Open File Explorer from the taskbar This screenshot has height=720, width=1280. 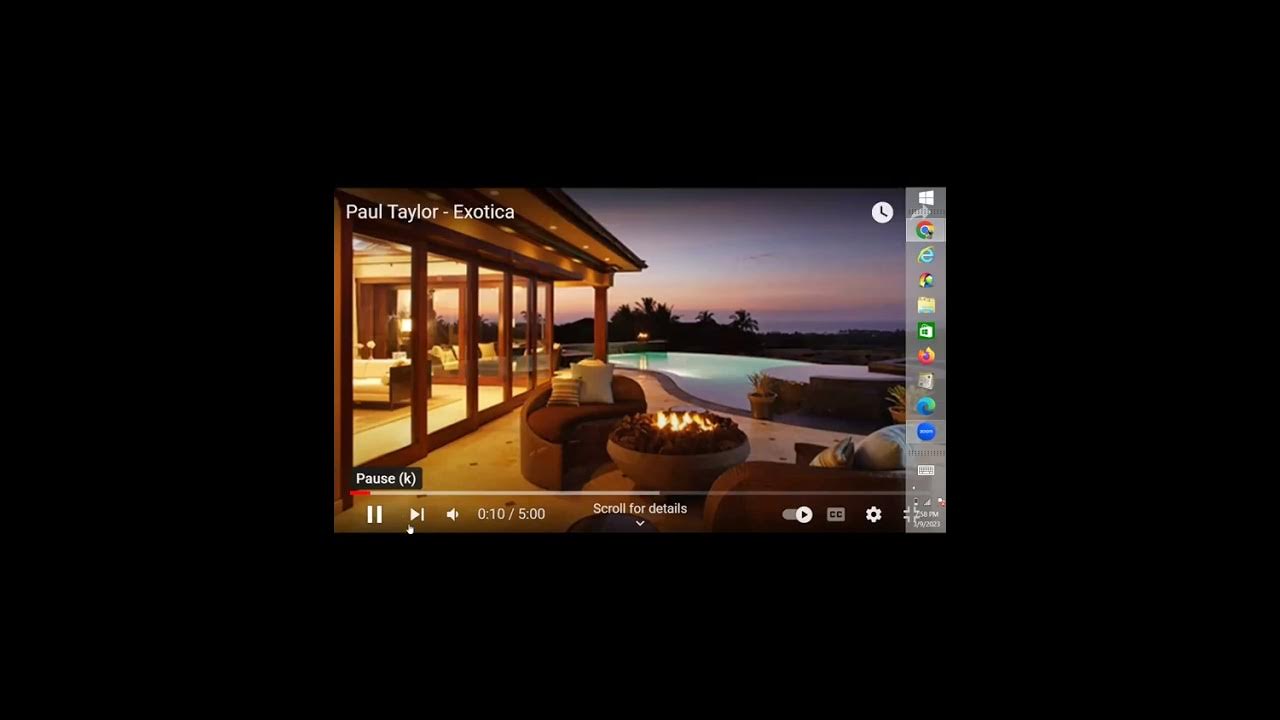(x=926, y=305)
